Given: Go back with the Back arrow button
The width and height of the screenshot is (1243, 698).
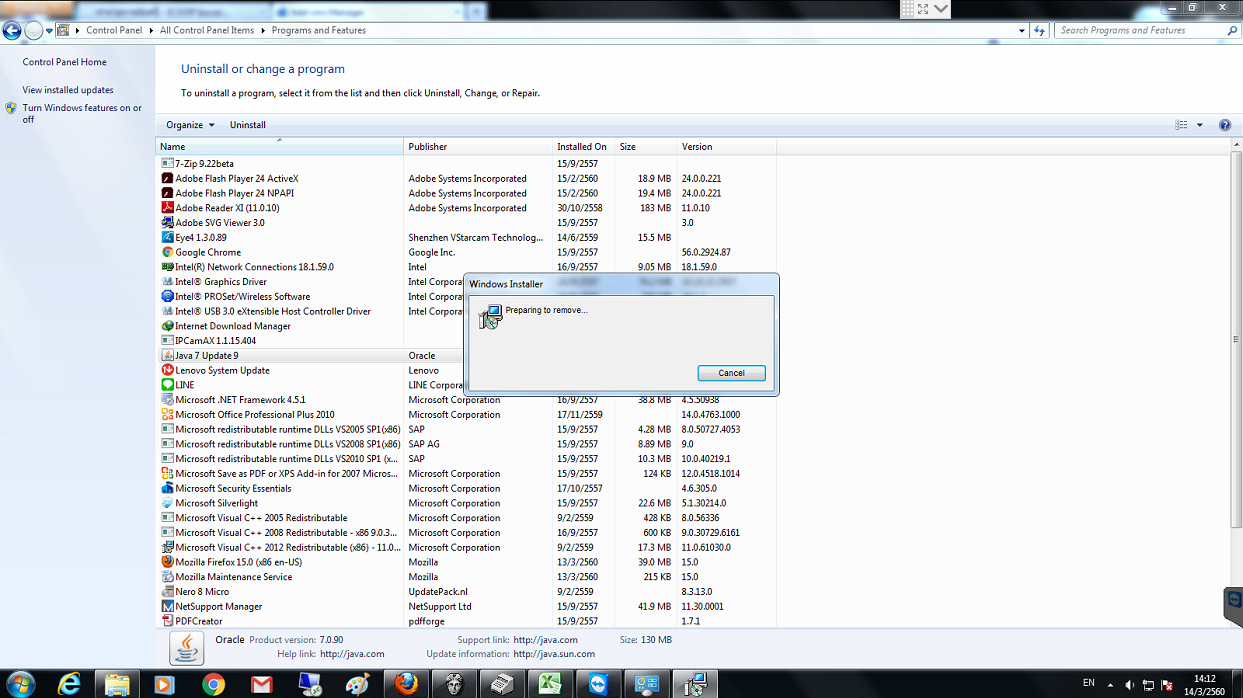Looking at the screenshot, I should 12,31.
